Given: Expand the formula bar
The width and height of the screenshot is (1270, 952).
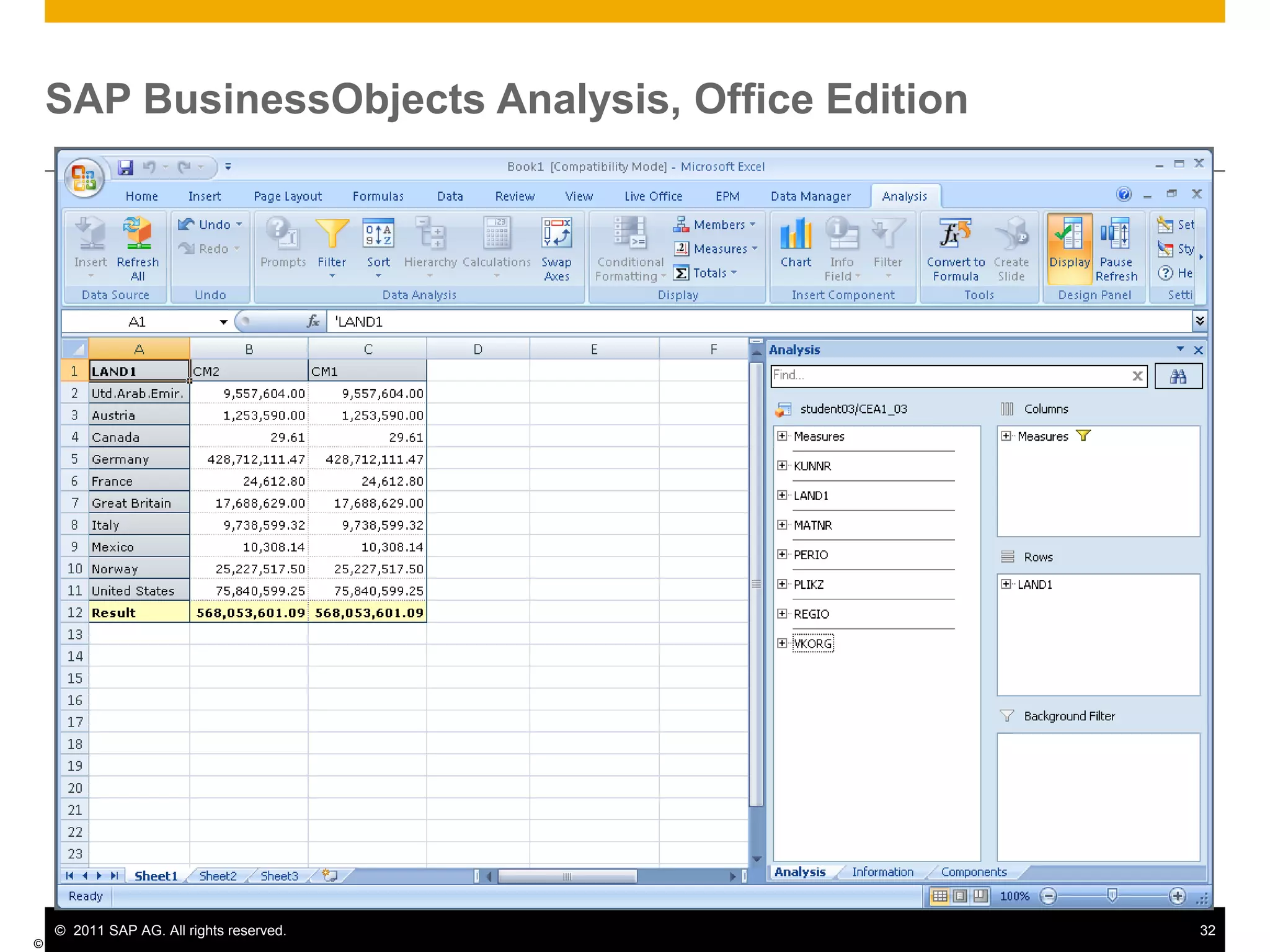Looking at the screenshot, I should pos(1200,320).
